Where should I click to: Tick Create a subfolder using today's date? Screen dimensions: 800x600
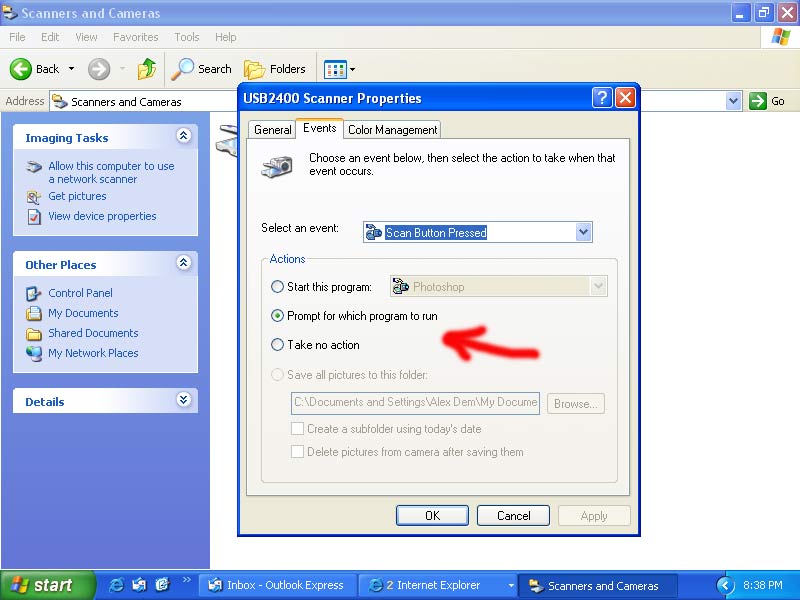(297, 429)
